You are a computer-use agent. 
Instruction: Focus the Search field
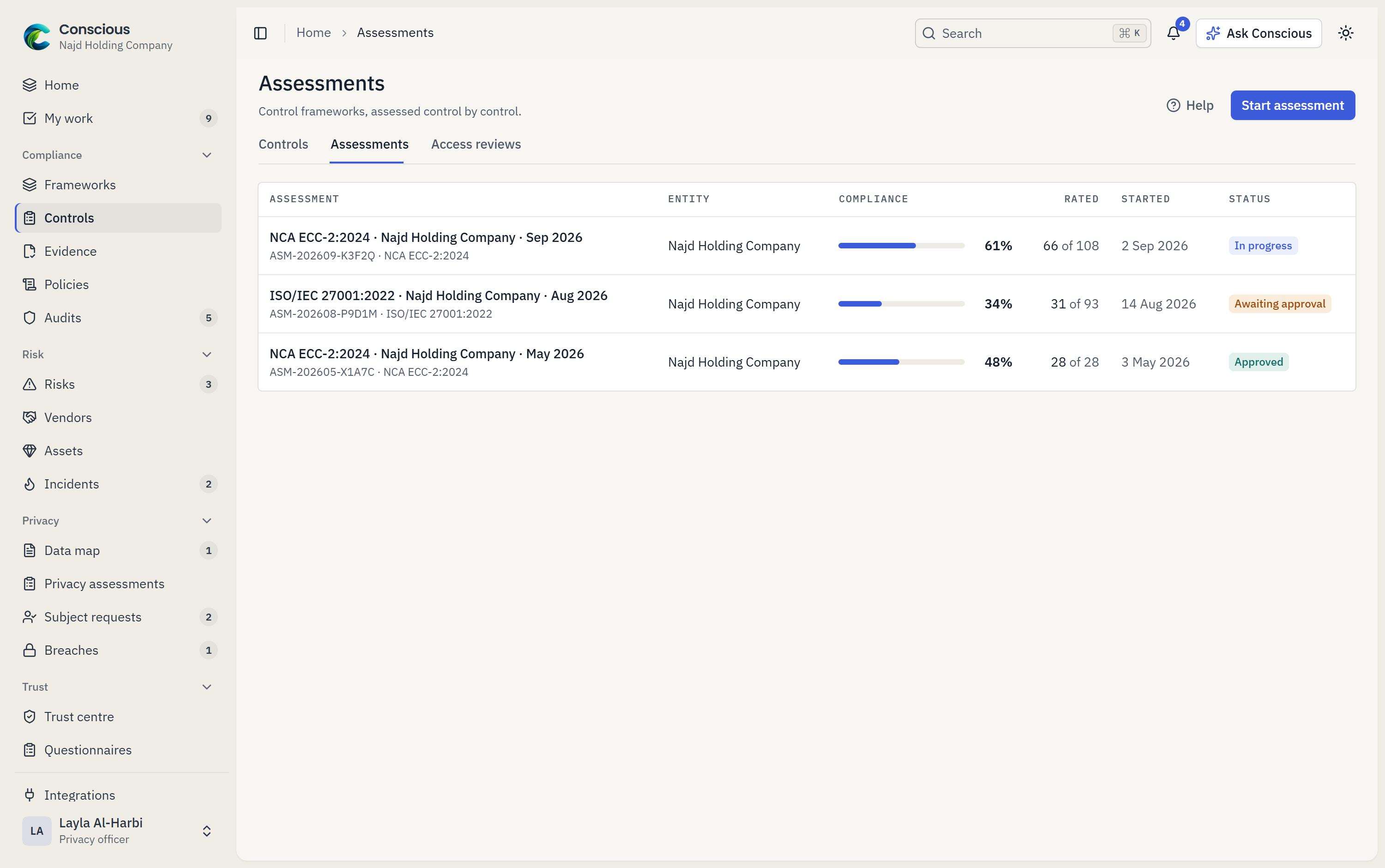[x=1033, y=33]
